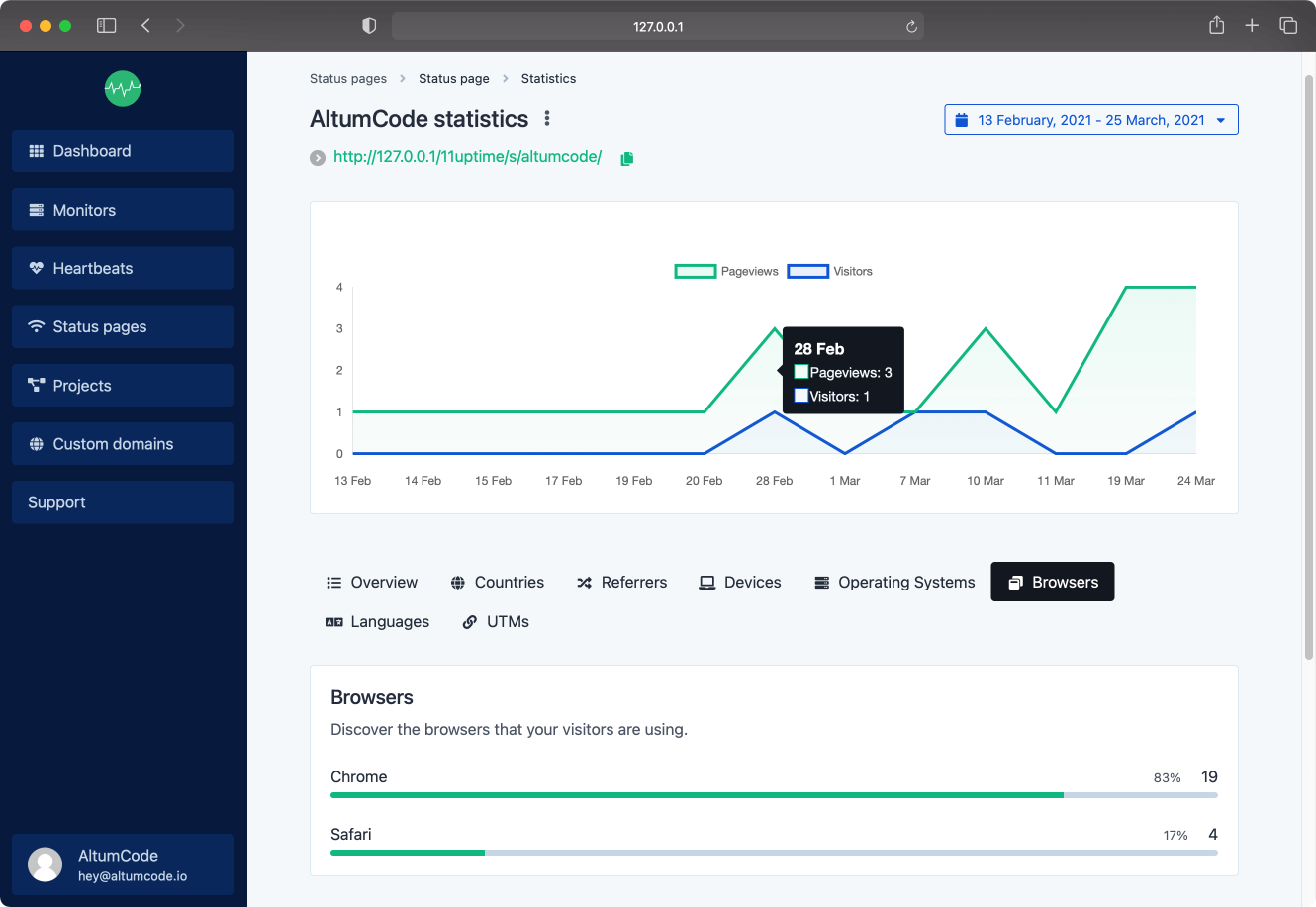Switch to the UTMs tab
Viewport: 1316px width, 907px height.
tap(497, 621)
